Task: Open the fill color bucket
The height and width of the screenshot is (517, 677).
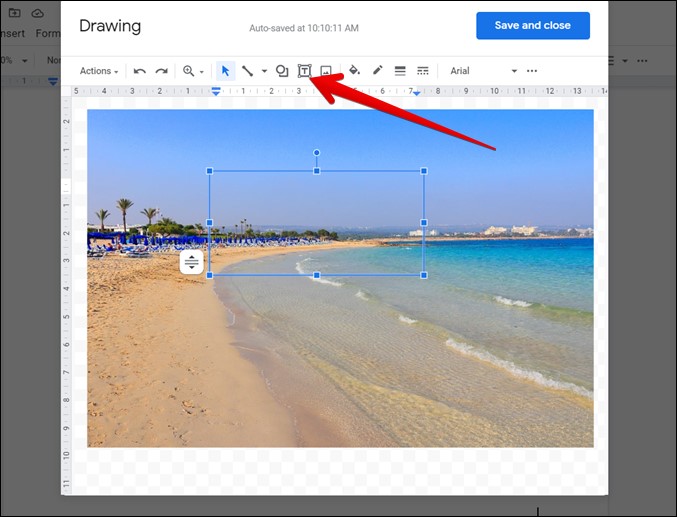Action: click(x=354, y=71)
